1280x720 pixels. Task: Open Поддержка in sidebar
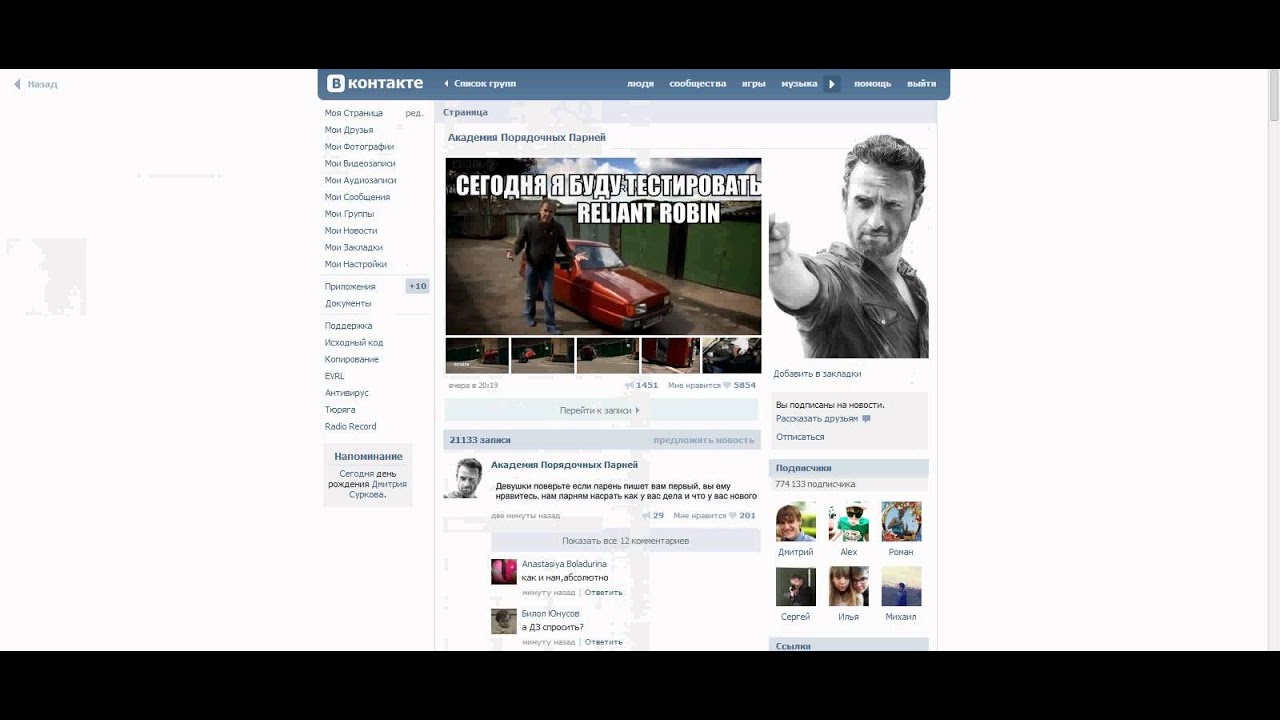348,326
